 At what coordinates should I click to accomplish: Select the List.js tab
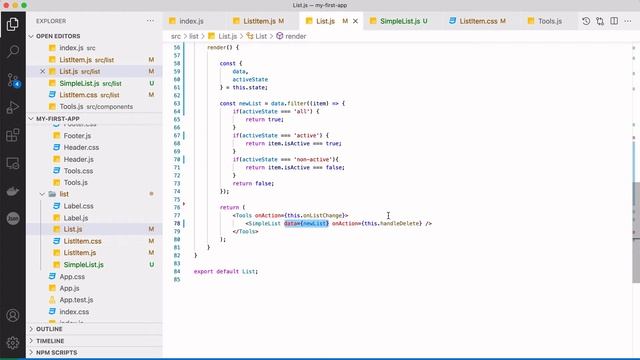point(325,21)
